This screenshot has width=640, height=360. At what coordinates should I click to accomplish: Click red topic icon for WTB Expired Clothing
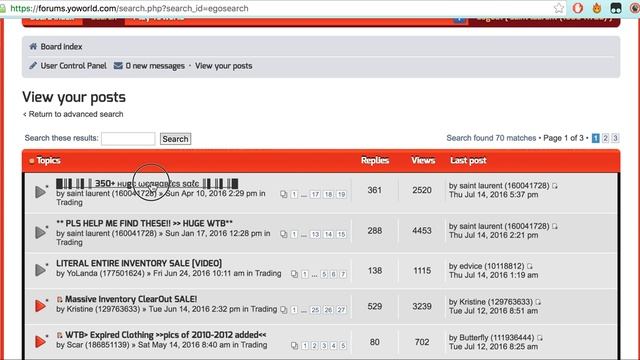pos(40,341)
